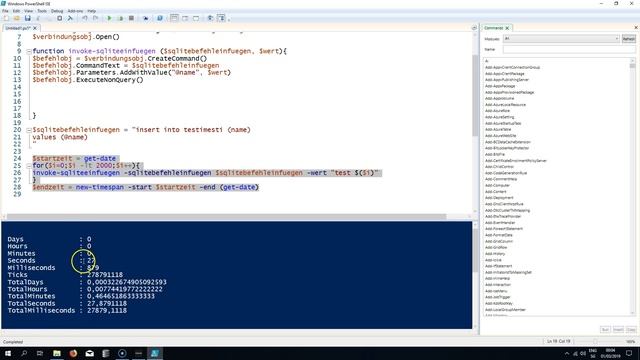Click the Insert button in Commands pane
This screenshot has width=640, height=360.
(618, 329)
